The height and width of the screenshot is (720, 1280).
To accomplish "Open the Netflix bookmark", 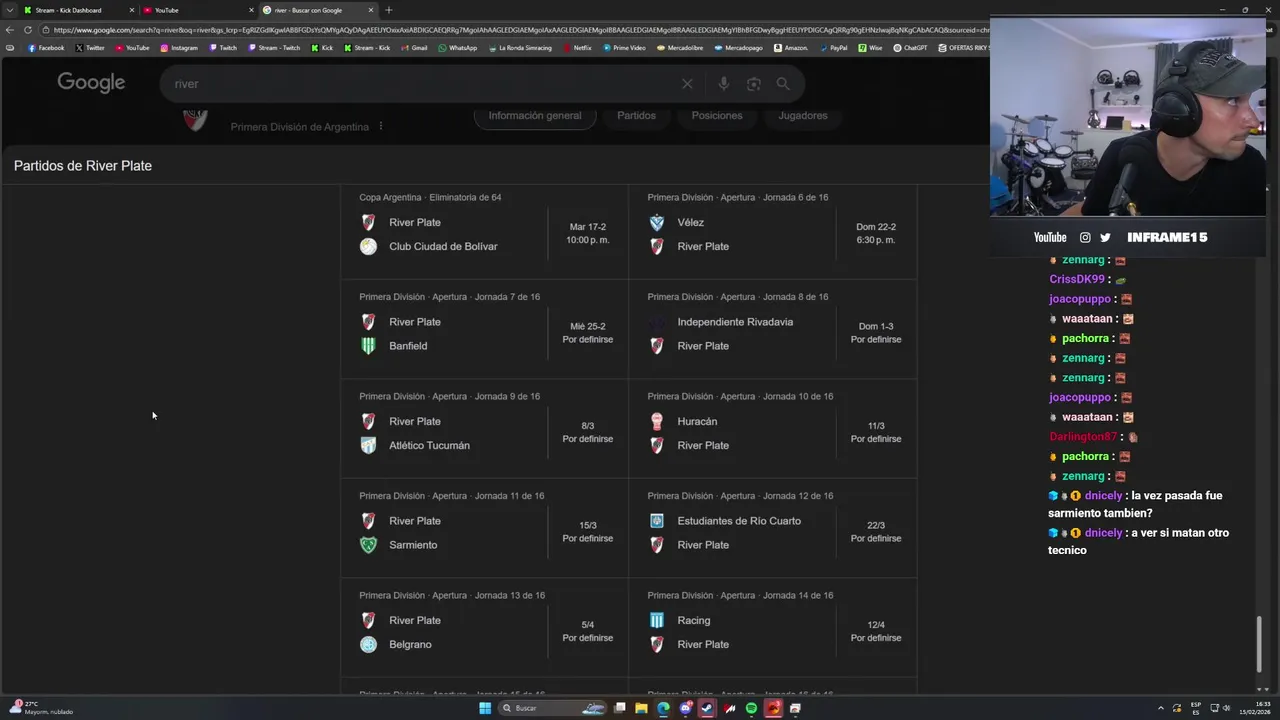I will click(x=577, y=48).
